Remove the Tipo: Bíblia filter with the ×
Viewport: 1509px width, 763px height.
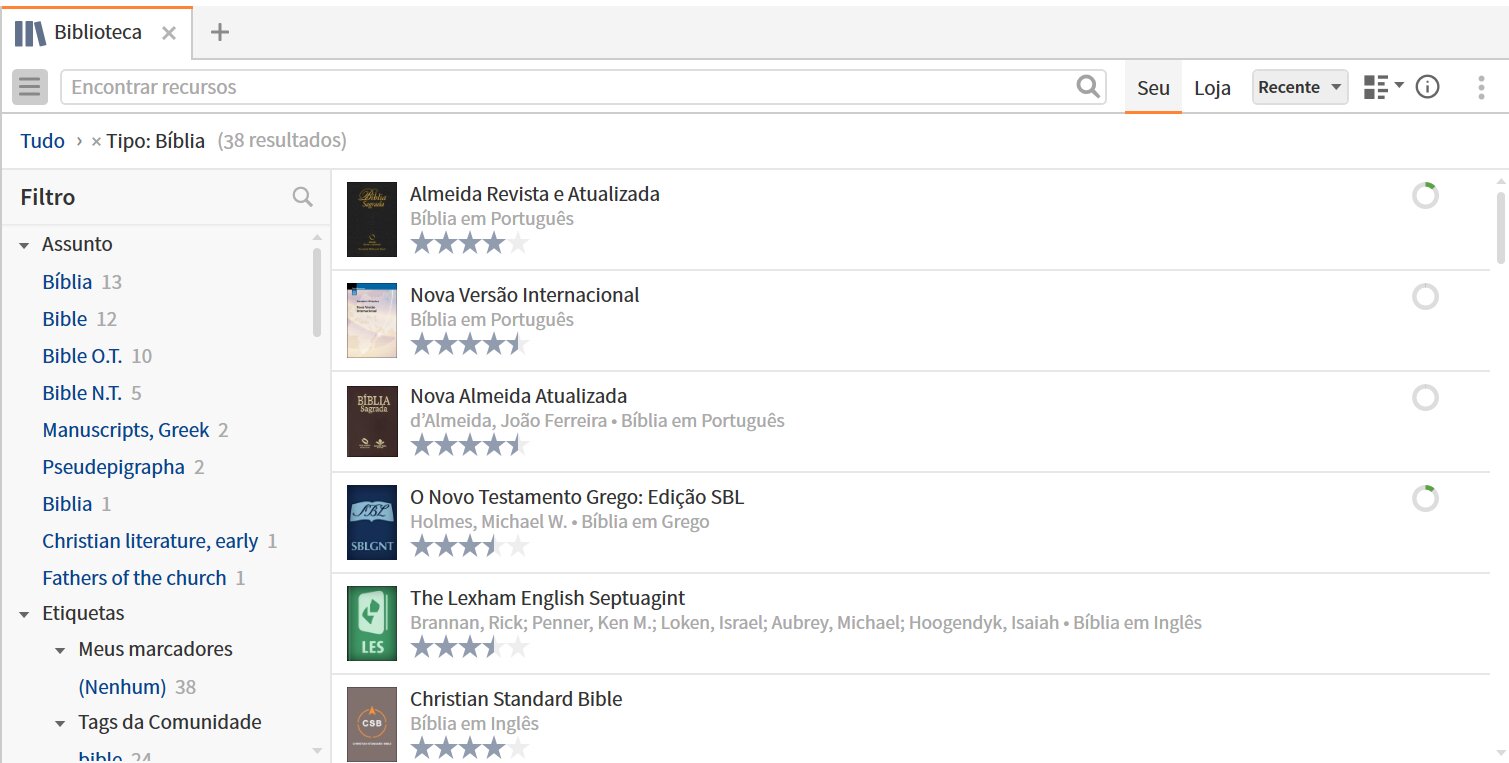tap(96, 141)
